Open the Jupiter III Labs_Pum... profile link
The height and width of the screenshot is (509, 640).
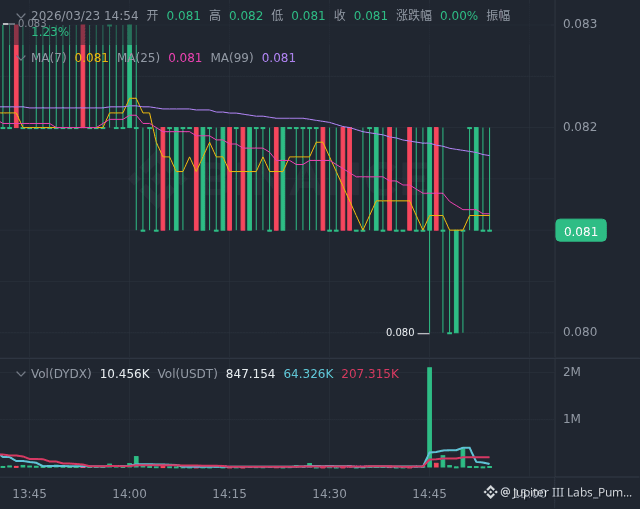click(x=566, y=493)
